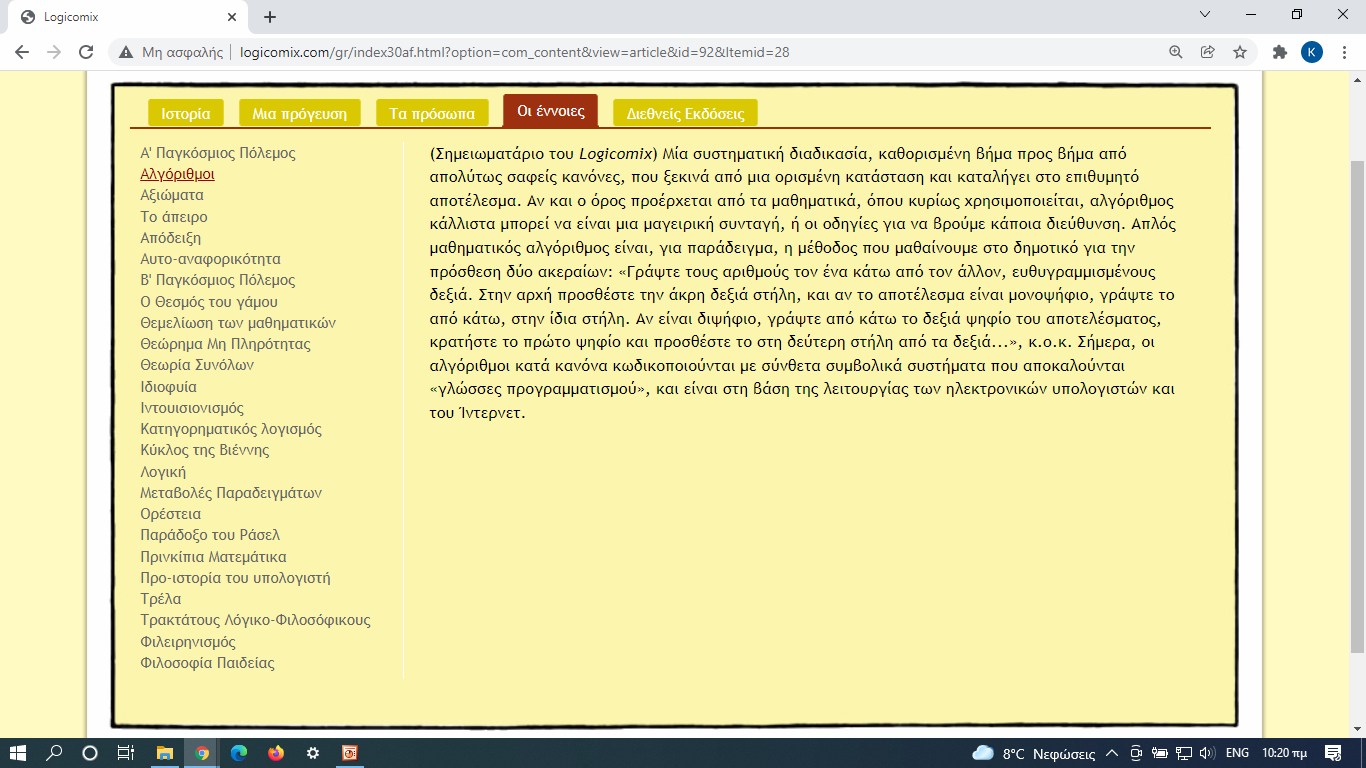
Task: Open Τρακτάτους Λόγικο-Φιλοσόφικους entry
Action: pos(255,620)
